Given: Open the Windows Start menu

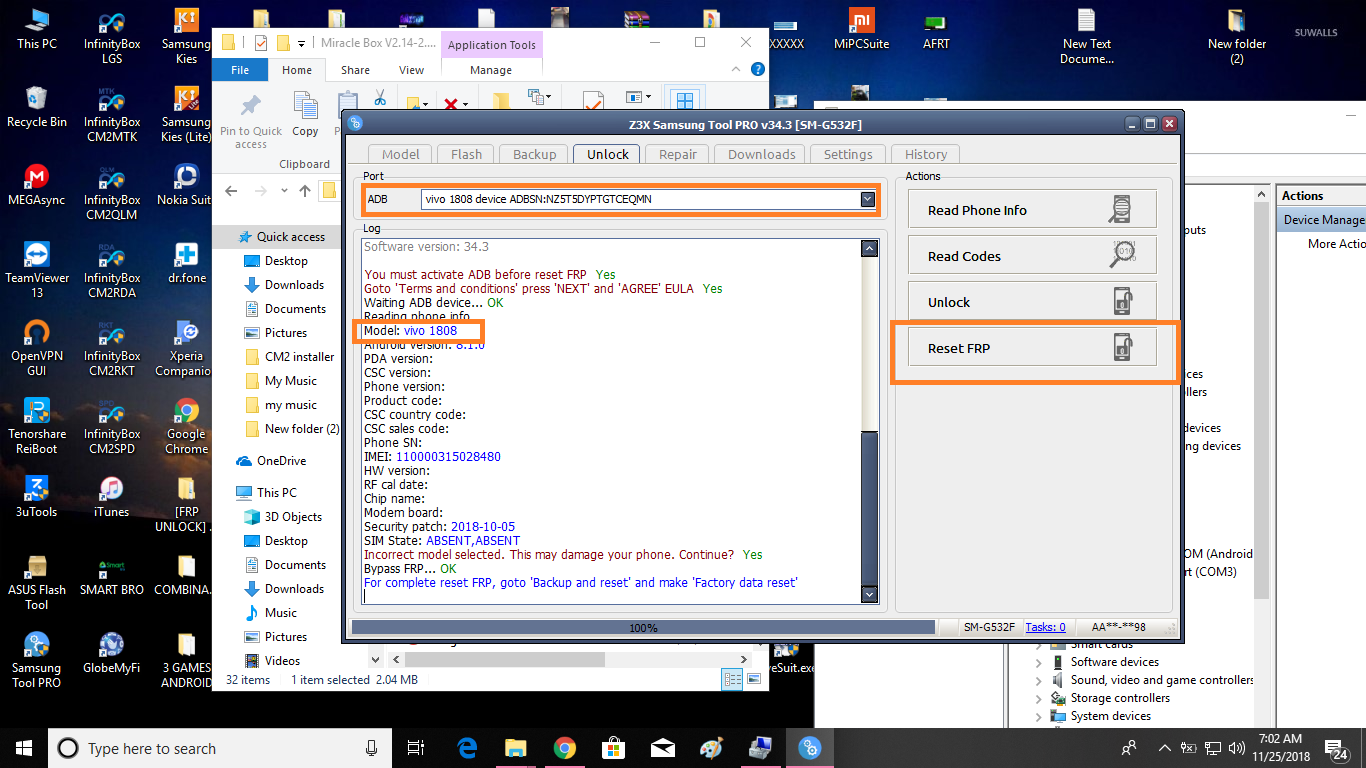Looking at the screenshot, I should coord(24,748).
